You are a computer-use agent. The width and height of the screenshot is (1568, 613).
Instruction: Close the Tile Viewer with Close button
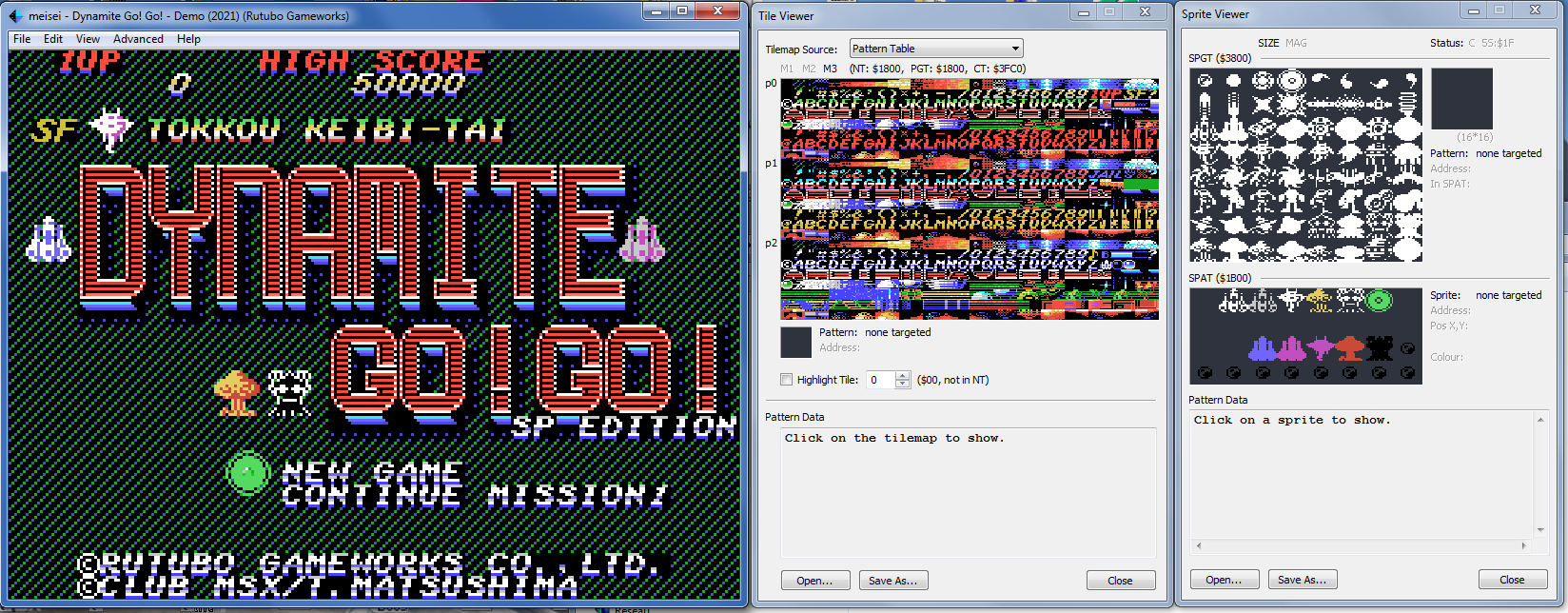click(1120, 581)
